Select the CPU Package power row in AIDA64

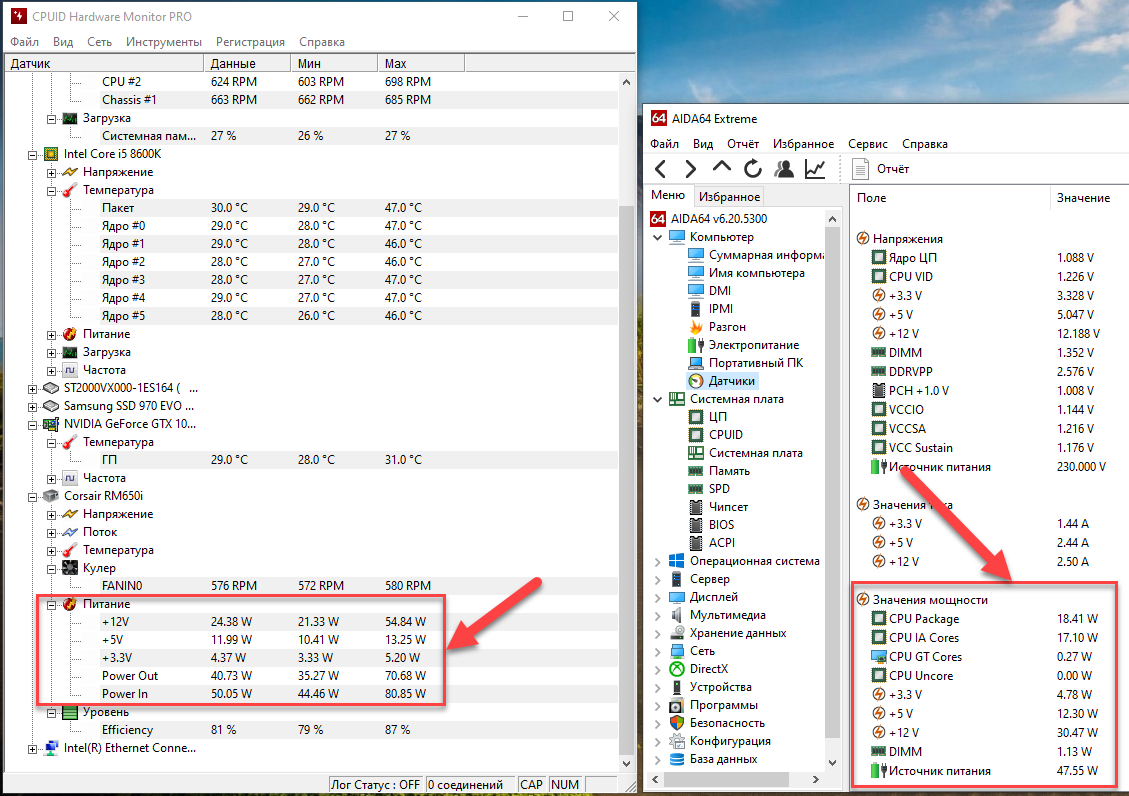[984, 619]
